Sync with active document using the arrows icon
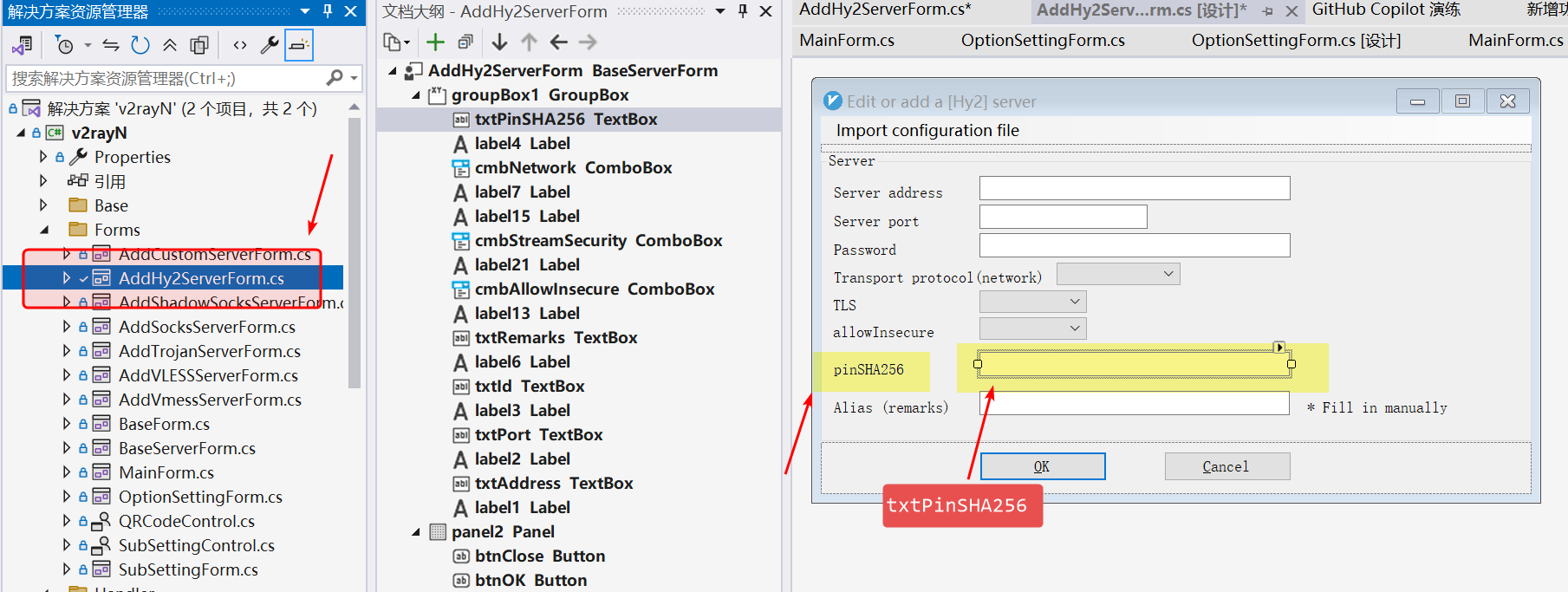The image size is (1568, 592). click(111, 45)
